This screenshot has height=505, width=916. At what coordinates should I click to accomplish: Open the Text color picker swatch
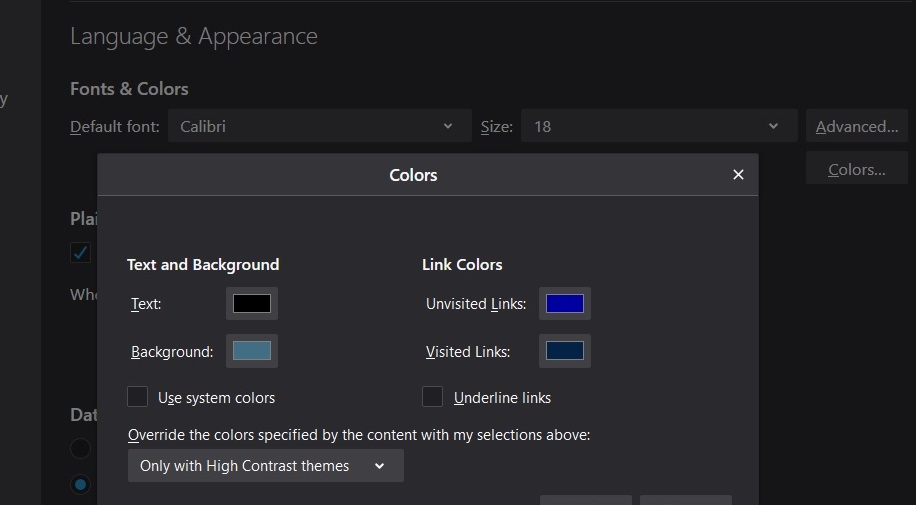pyautogui.click(x=252, y=303)
